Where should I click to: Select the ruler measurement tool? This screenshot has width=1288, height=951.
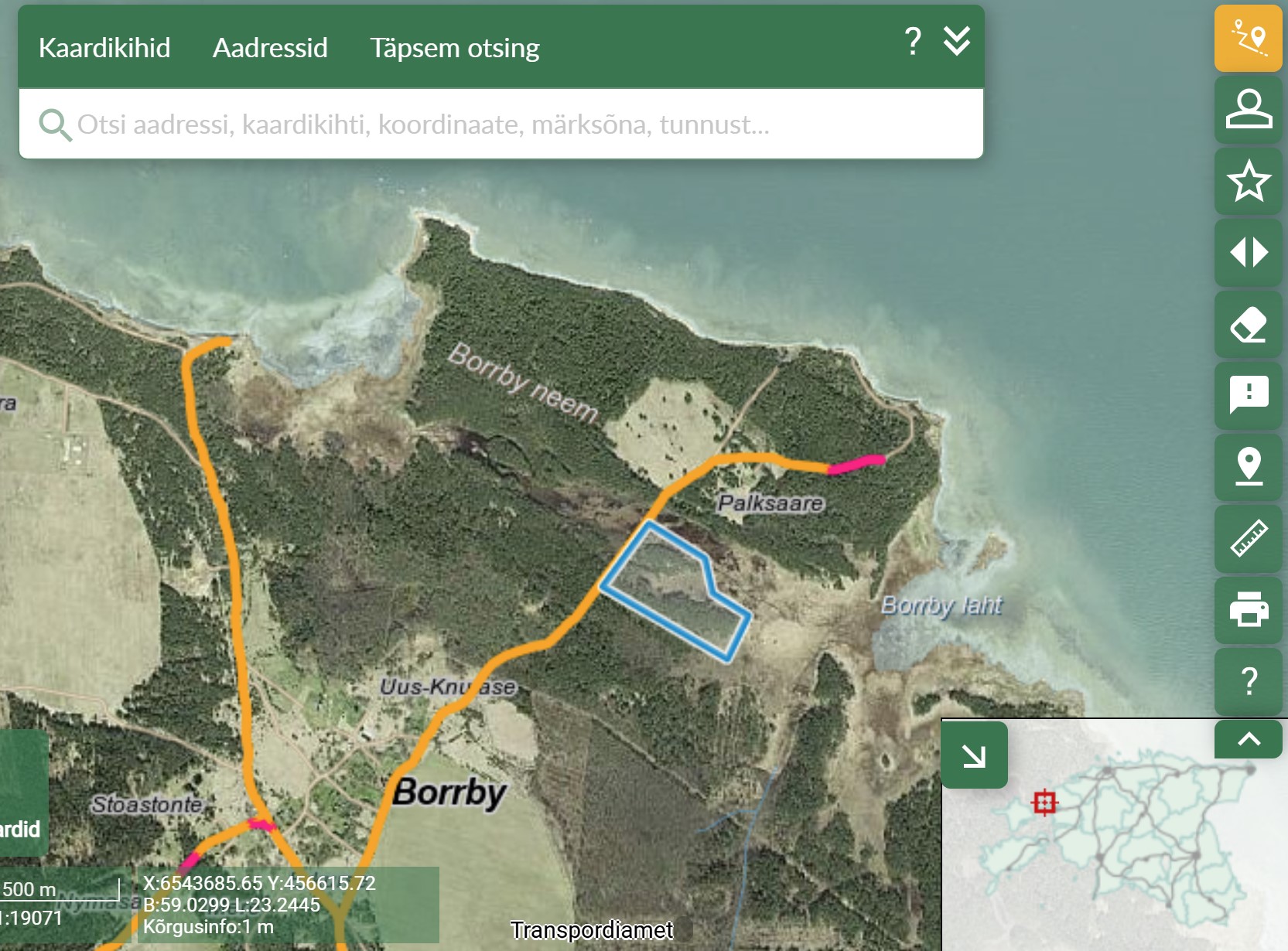coord(1248,538)
